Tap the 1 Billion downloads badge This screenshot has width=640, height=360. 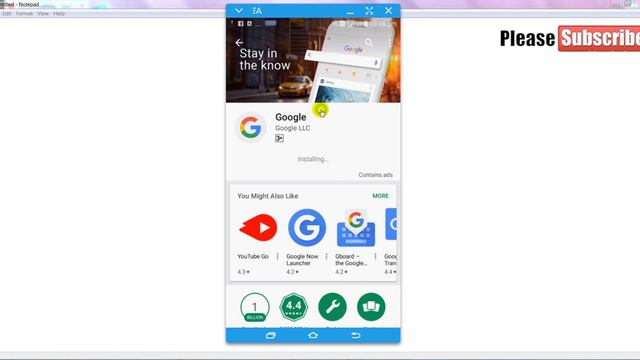pyautogui.click(x=255, y=307)
